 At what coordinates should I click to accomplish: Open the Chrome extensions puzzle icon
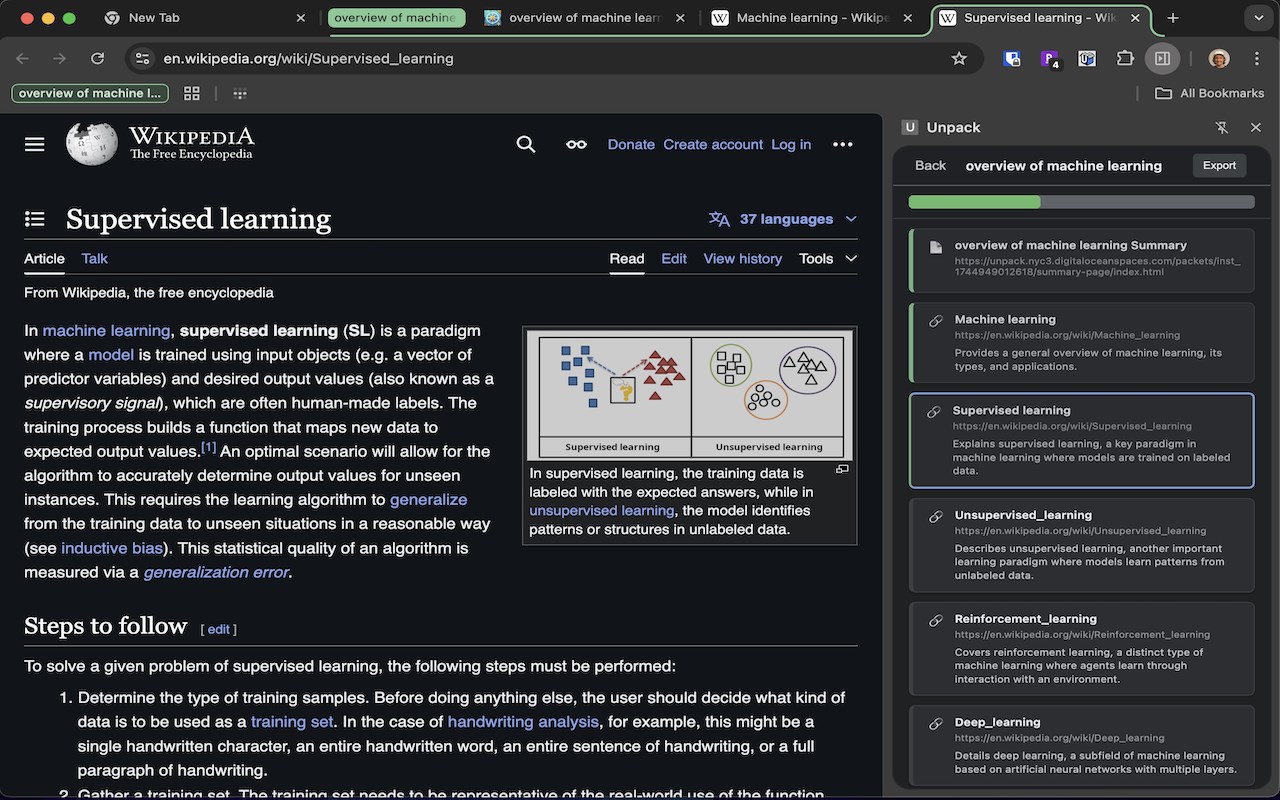pyautogui.click(x=1125, y=58)
